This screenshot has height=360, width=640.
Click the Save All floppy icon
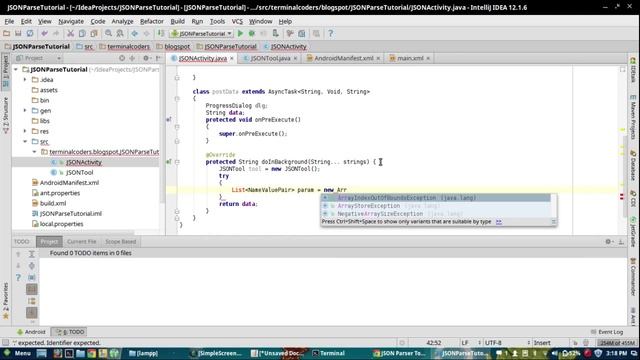pos(18,33)
